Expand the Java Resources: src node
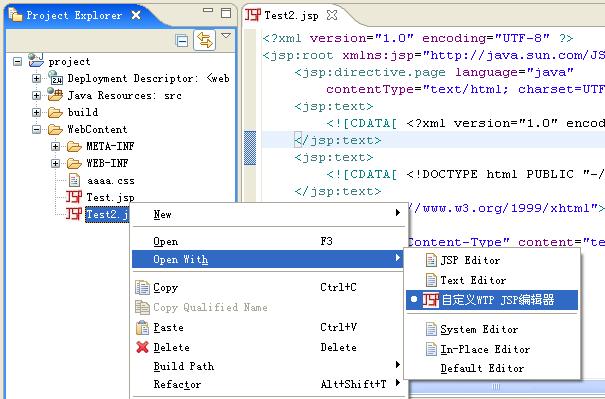The width and height of the screenshot is (605, 399). pyautogui.click(x=36, y=95)
